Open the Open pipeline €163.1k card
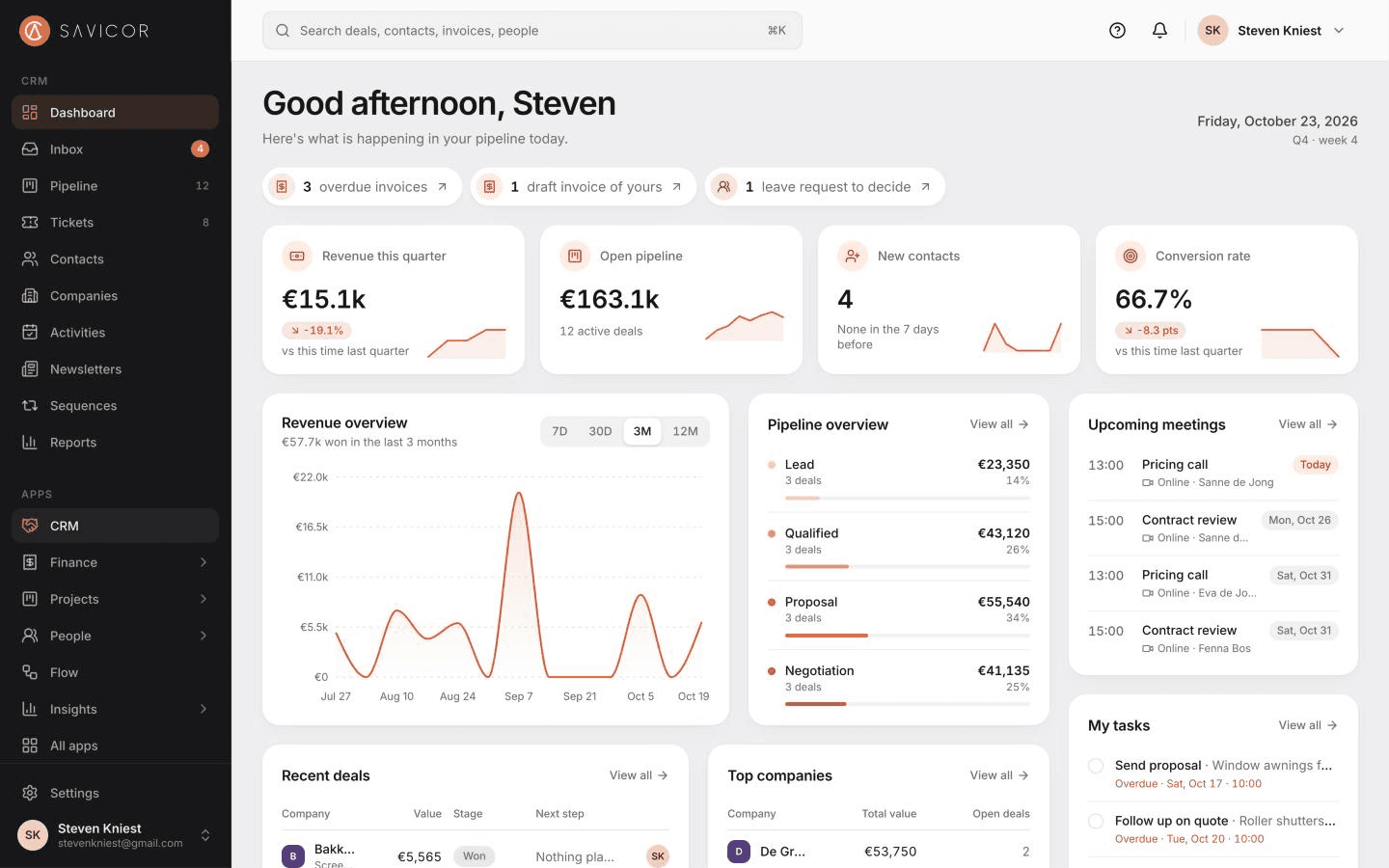Viewport: 1389px width, 868px height. click(671, 300)
